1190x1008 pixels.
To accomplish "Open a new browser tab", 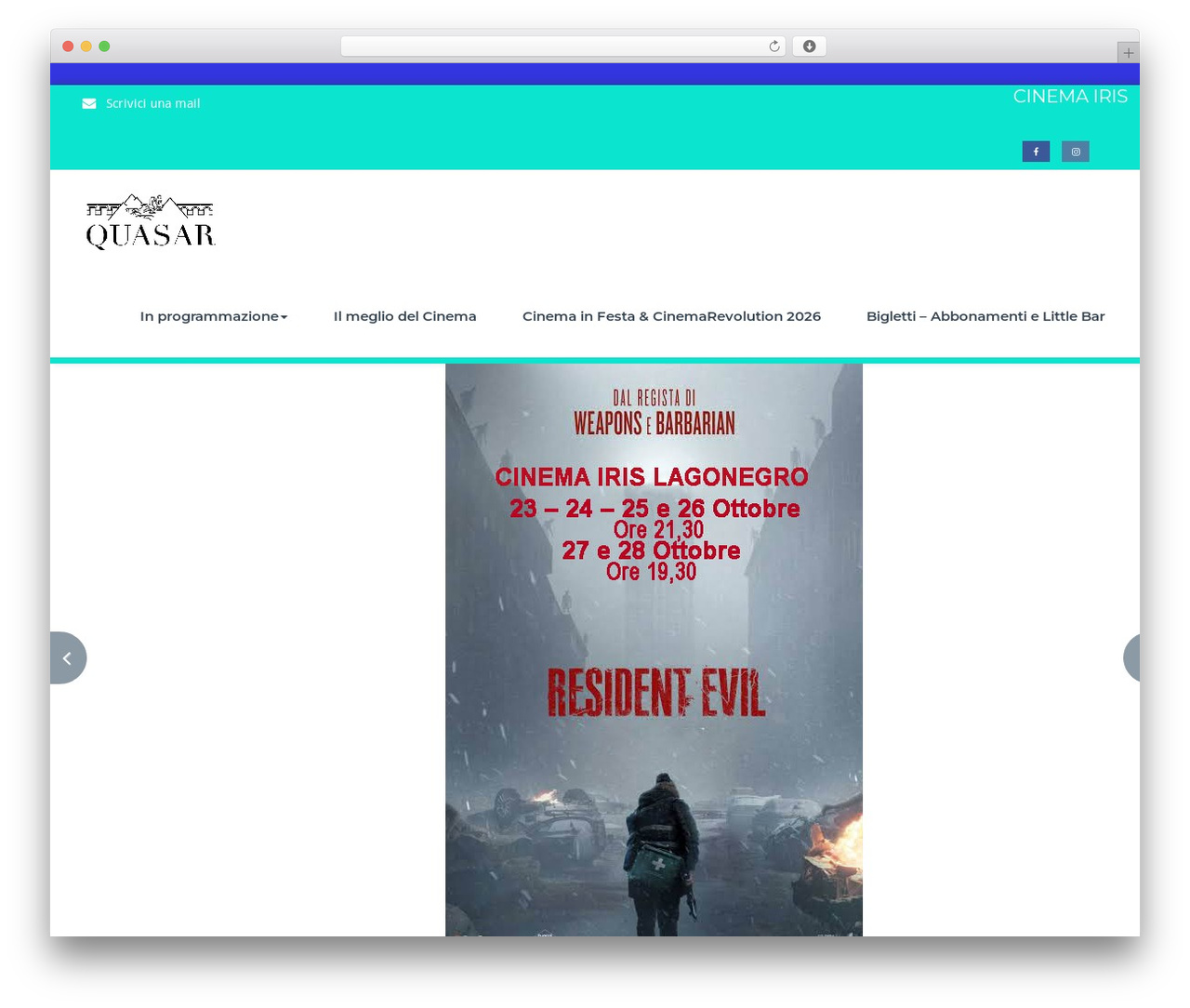I will [x=1128, y=53].
